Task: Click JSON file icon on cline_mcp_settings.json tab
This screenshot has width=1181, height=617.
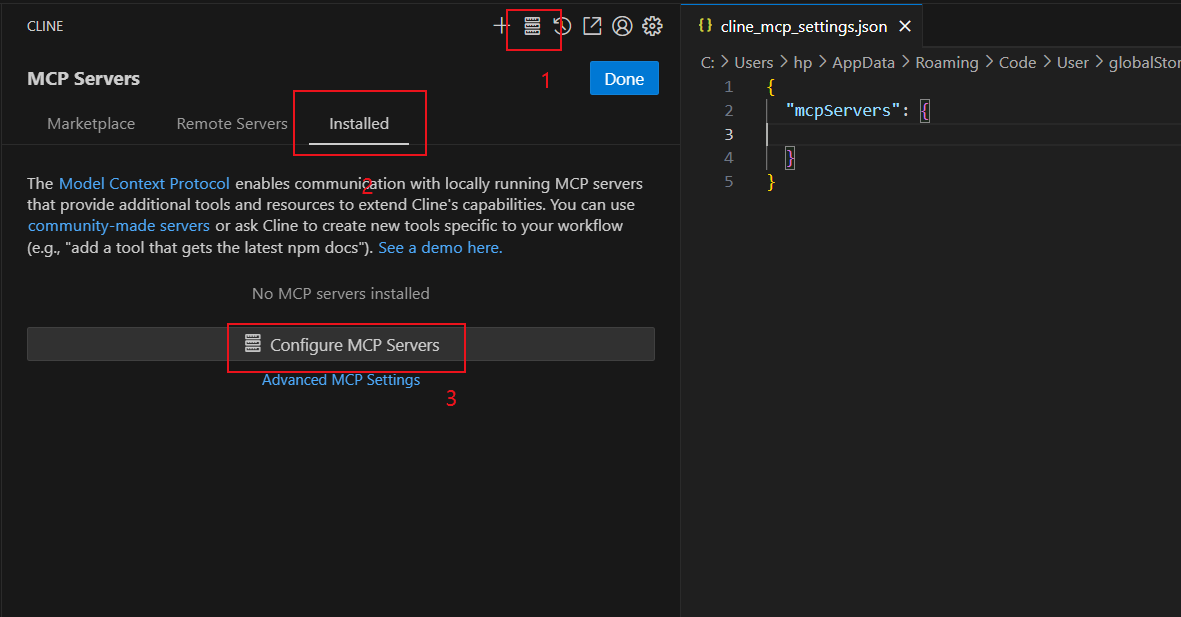Action: pos(705,26)
